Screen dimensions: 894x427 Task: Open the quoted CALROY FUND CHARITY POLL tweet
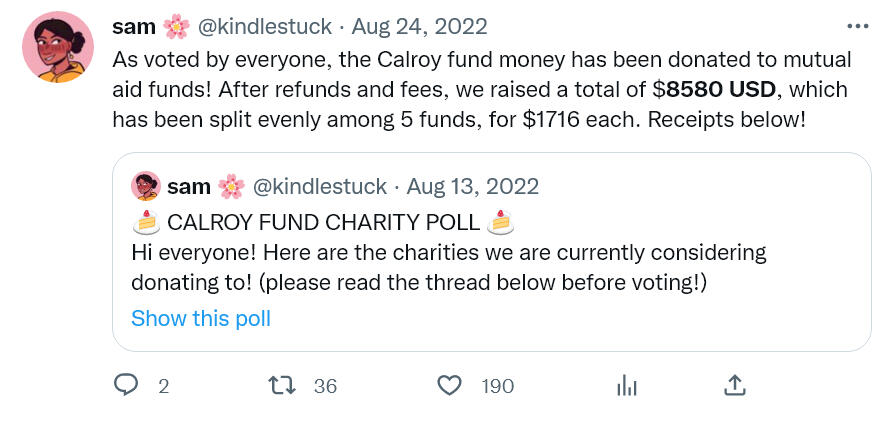click(491, 251)
